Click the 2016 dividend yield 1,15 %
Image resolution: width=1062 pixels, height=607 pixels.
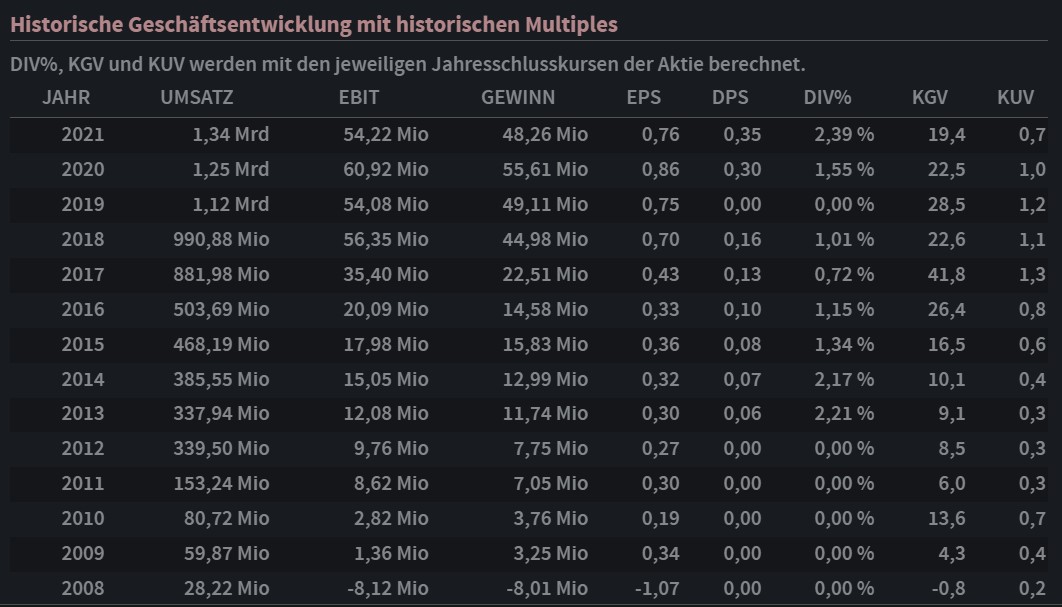pyautogui.click(x=844, y=310)
